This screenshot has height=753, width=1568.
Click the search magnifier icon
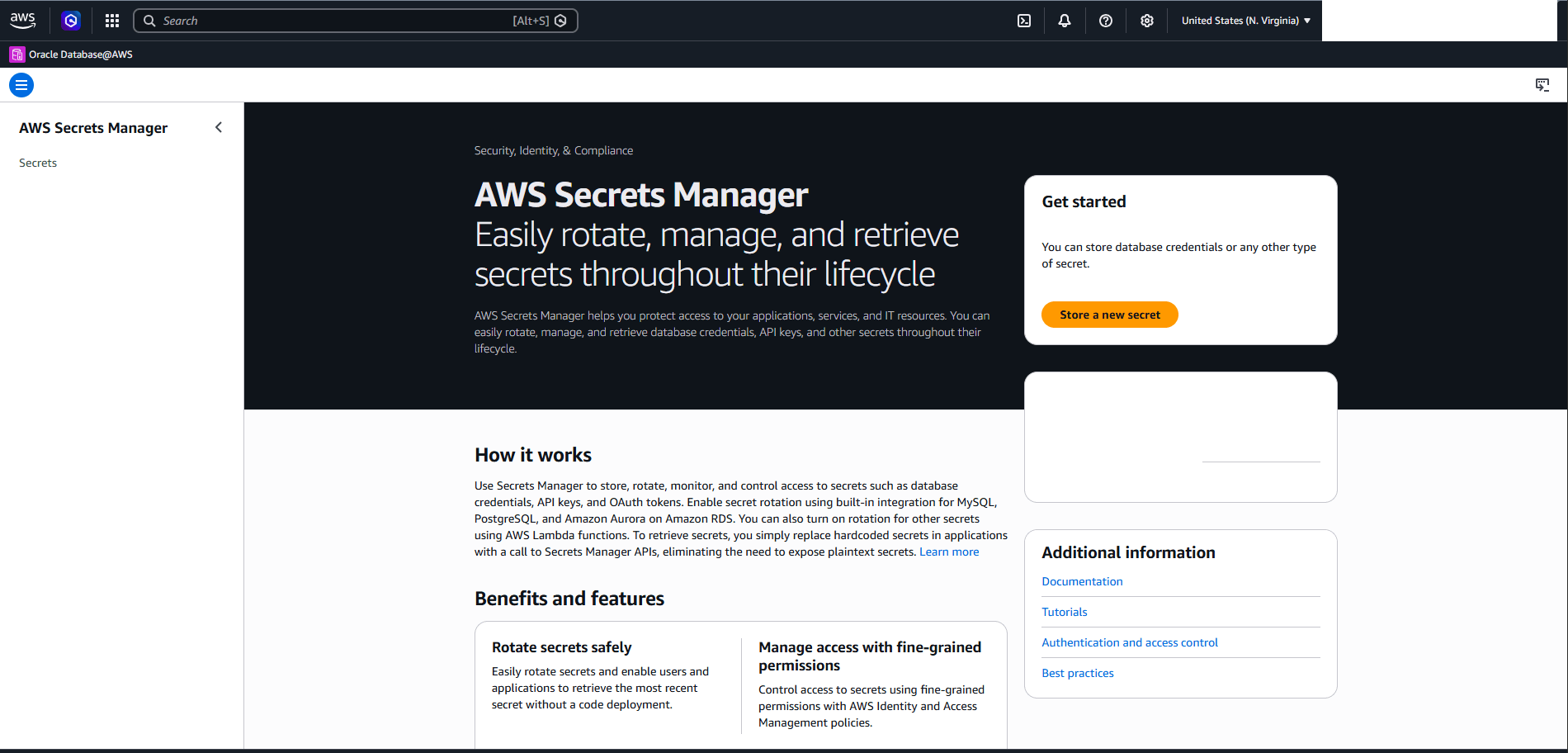click(x=149, y=21)
